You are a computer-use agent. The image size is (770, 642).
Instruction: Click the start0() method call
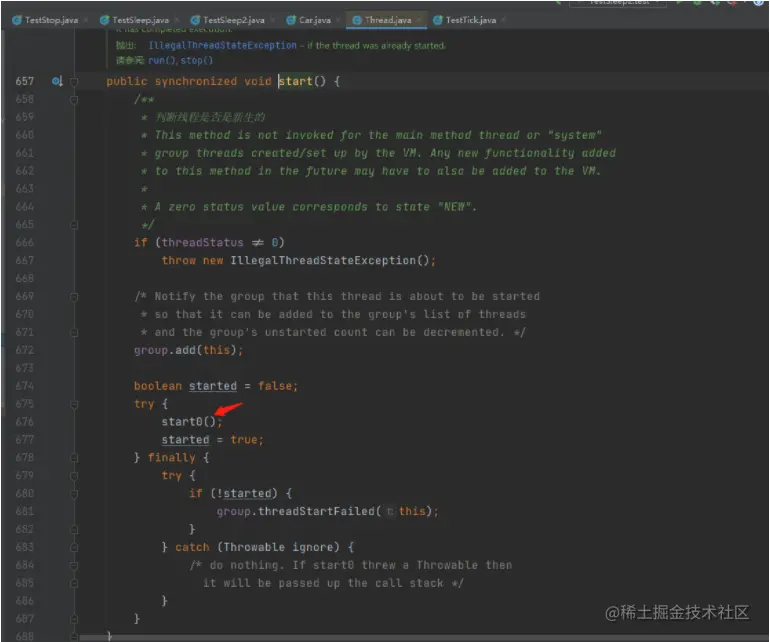(x=189, y=422)
